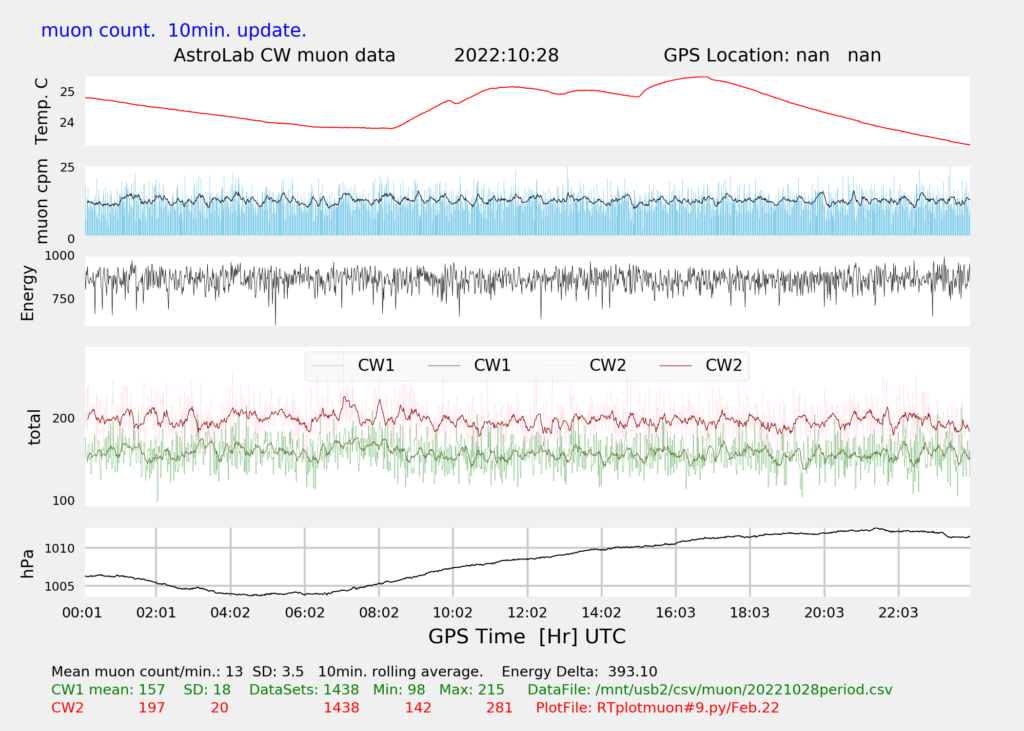1024x731 pixels.
Task: Click the '00:01' time tick label
Action: [x=82, y=613]
